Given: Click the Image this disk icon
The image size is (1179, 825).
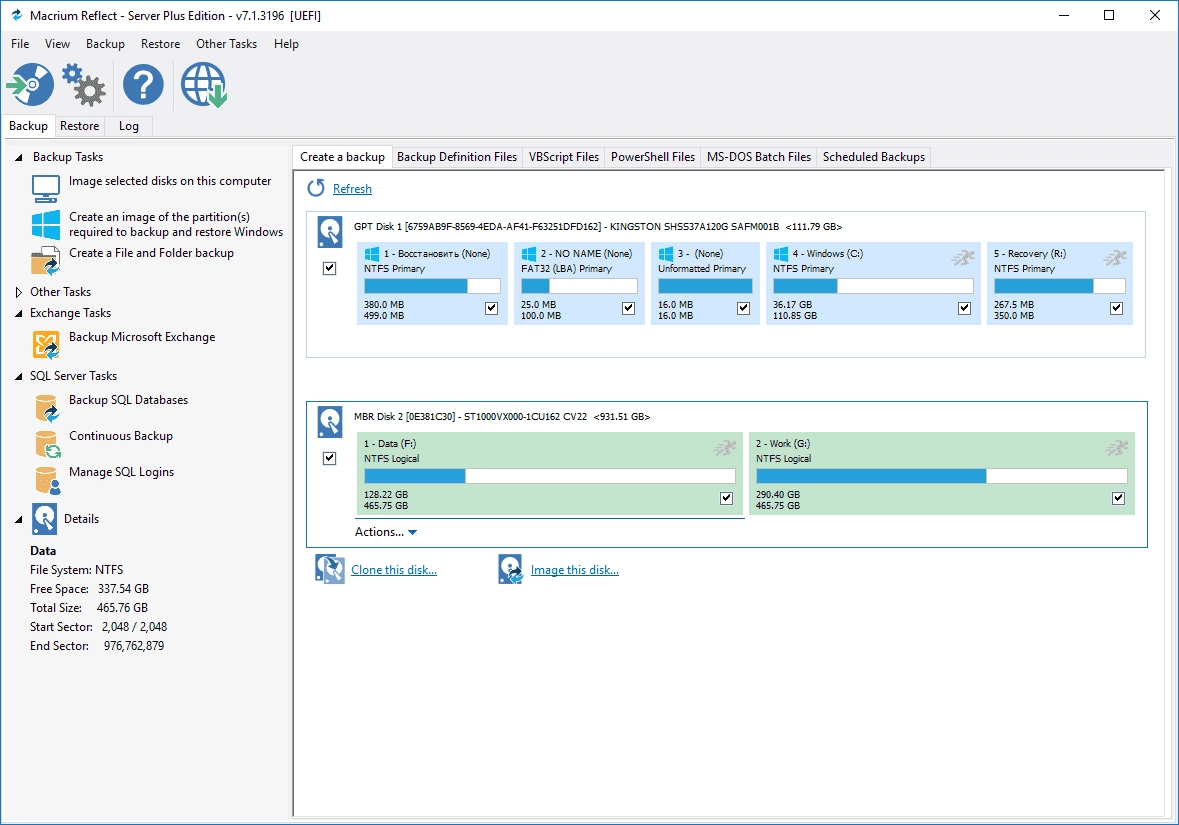Looking at the screenshot, I should pyautogui.click(x=510, y=569).
